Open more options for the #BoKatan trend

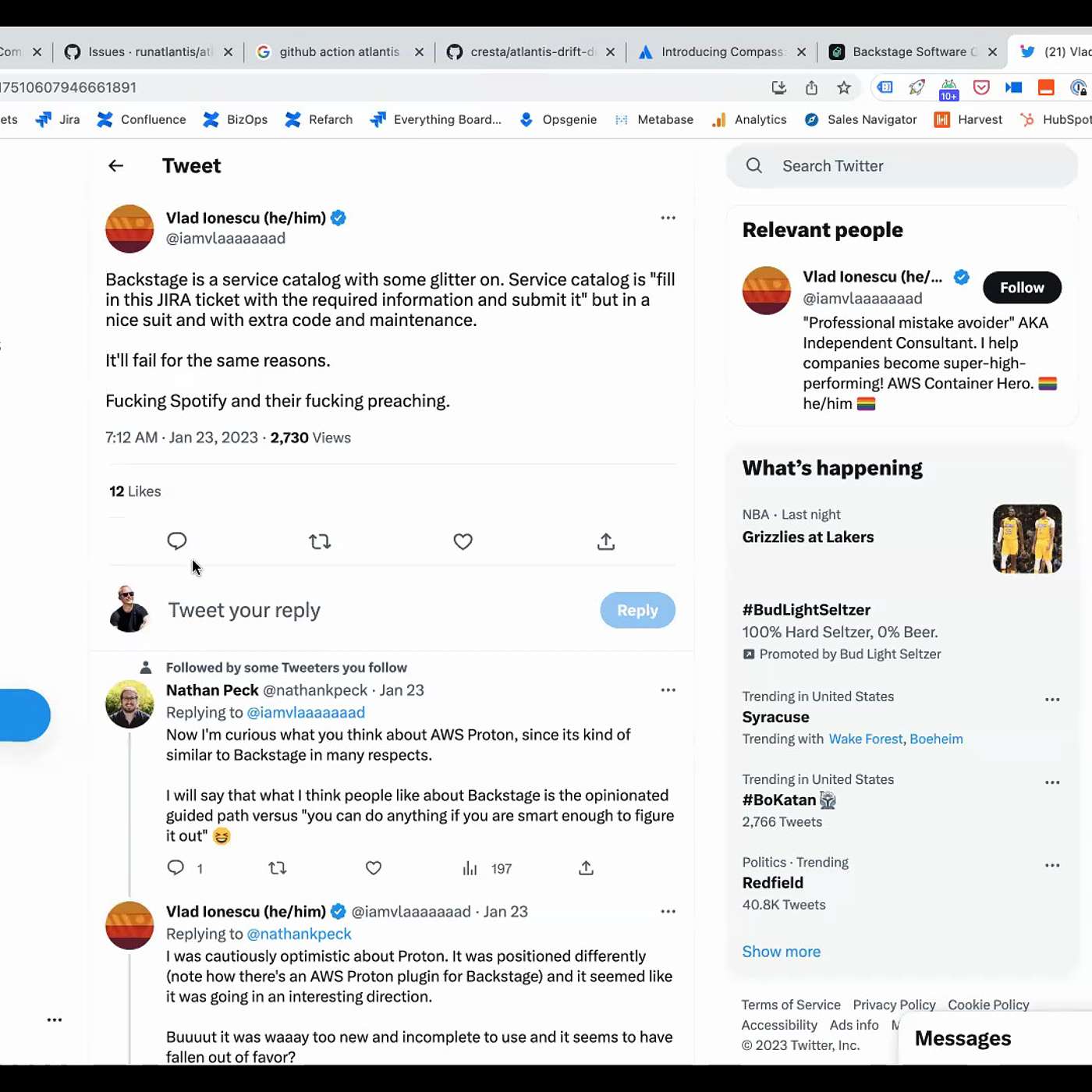click(1052, 782)
